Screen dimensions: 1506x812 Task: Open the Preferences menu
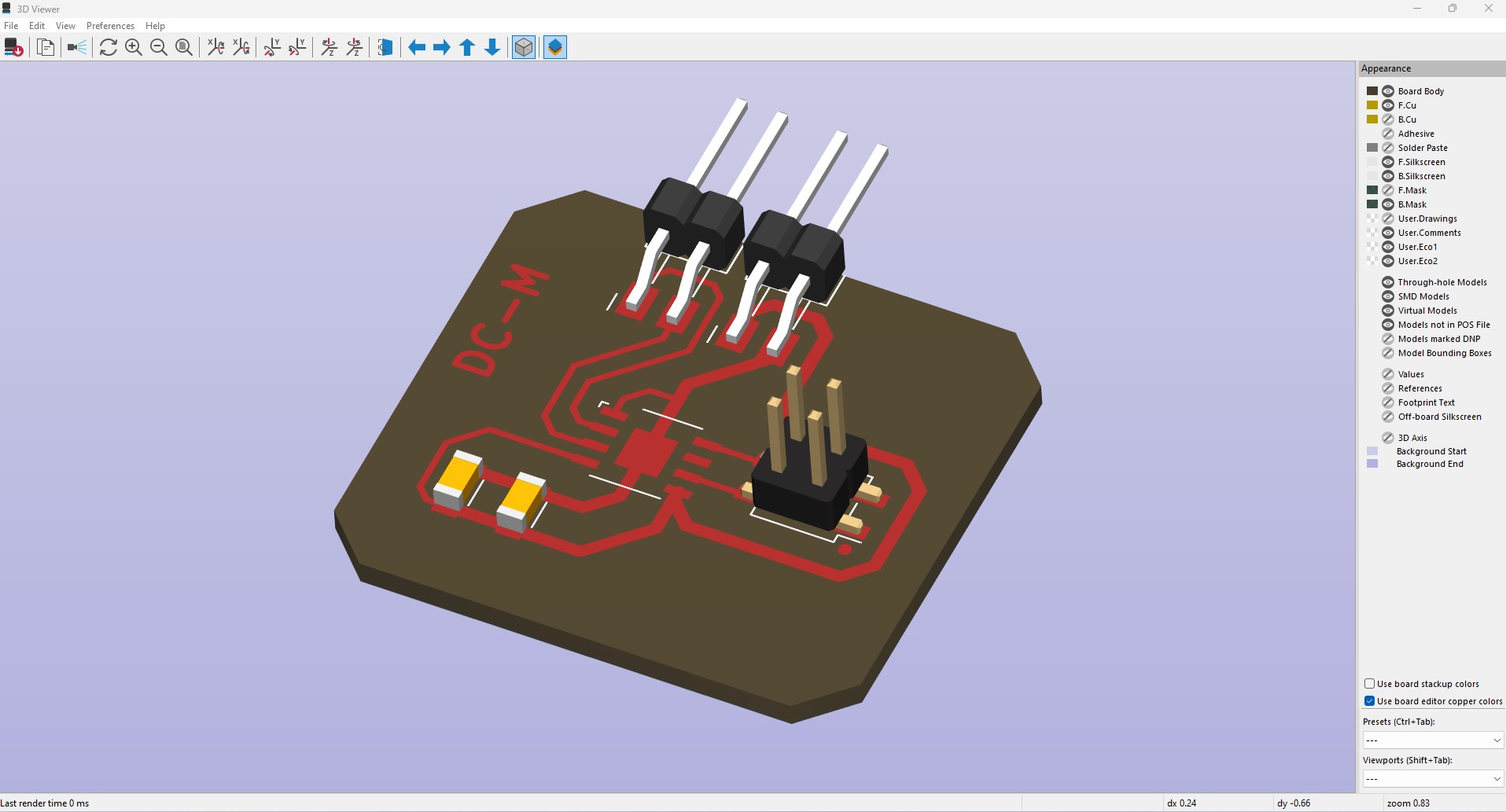click(110, 26)
